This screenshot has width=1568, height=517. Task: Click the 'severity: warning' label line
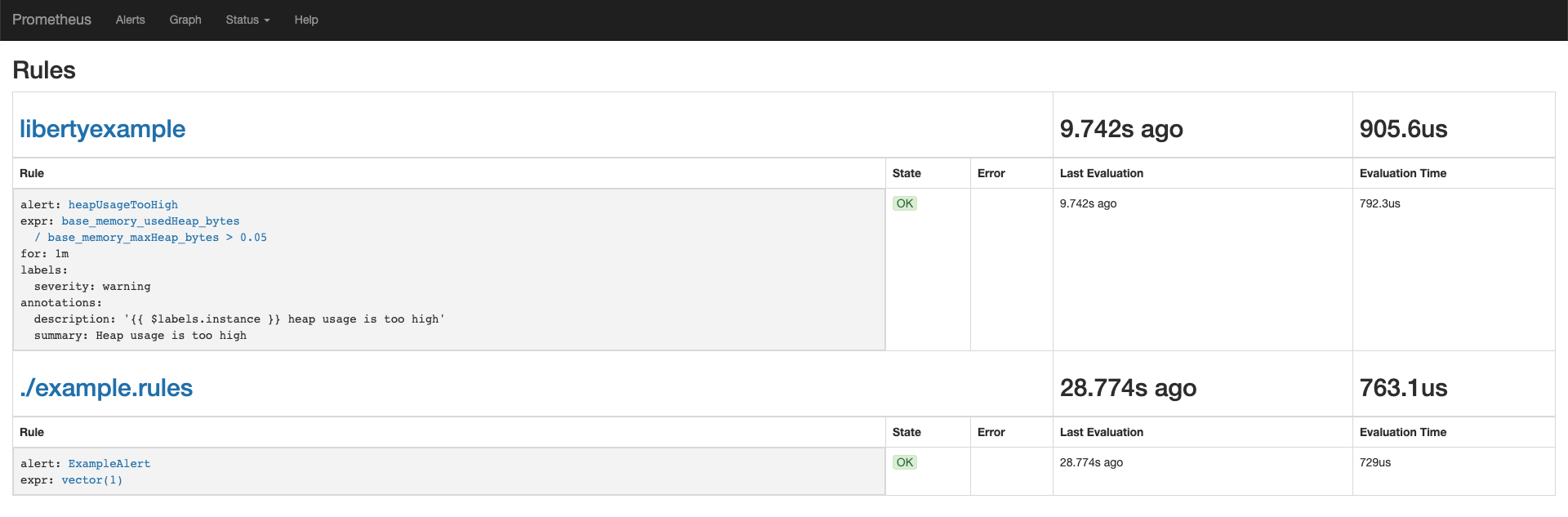[x=92, y=287]
